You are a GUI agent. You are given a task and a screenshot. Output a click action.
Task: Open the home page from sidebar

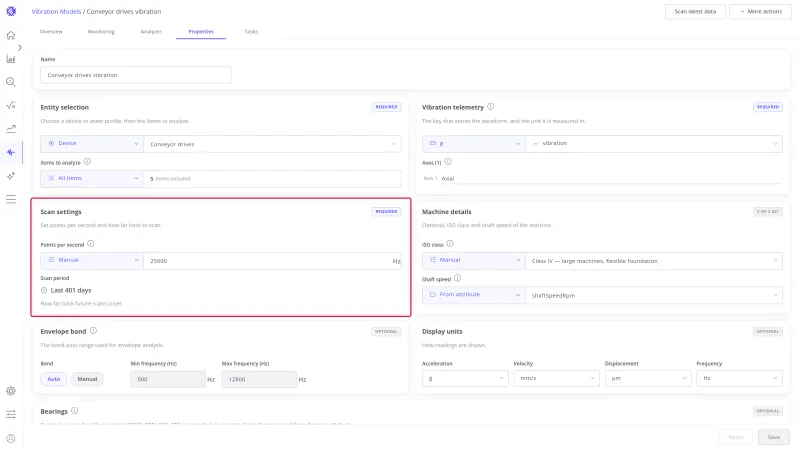[11, 35]
